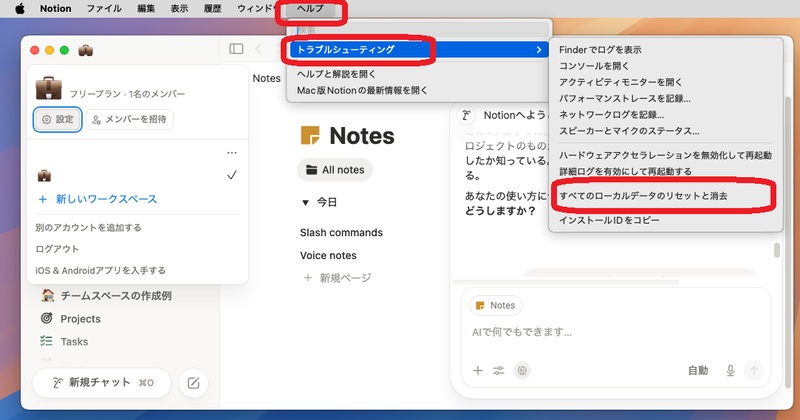Open the 編集 menu
This screenshot has height=420, width=800.
click(x=146, y=8)
